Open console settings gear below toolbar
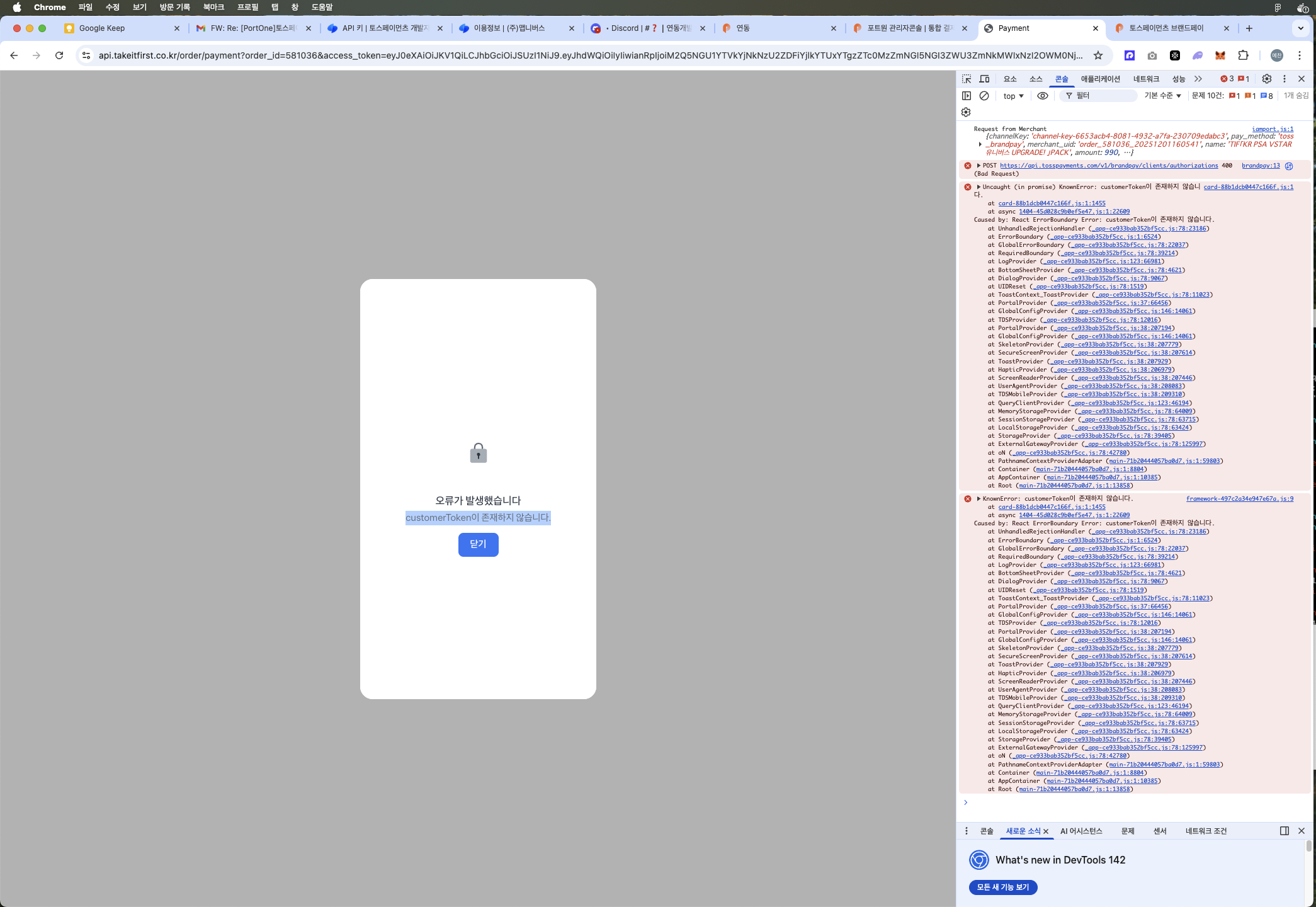This screenshot has width=1316, height=907. (966, 112)
